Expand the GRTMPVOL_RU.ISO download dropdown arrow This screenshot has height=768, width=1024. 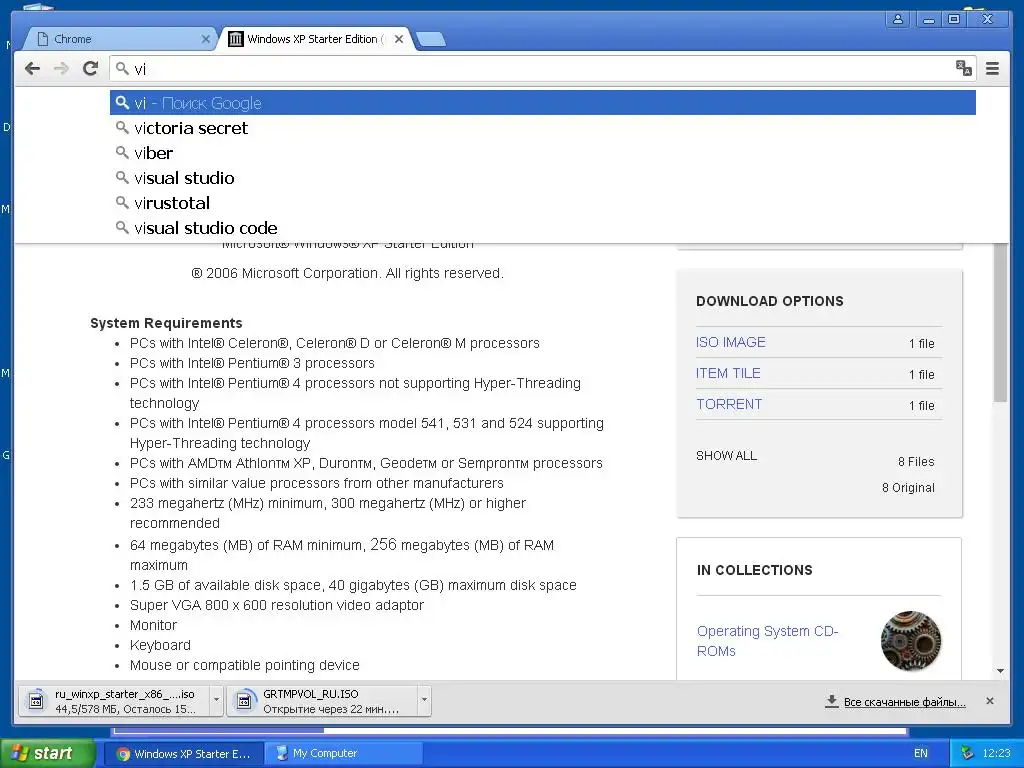click(x=424, y=701)
